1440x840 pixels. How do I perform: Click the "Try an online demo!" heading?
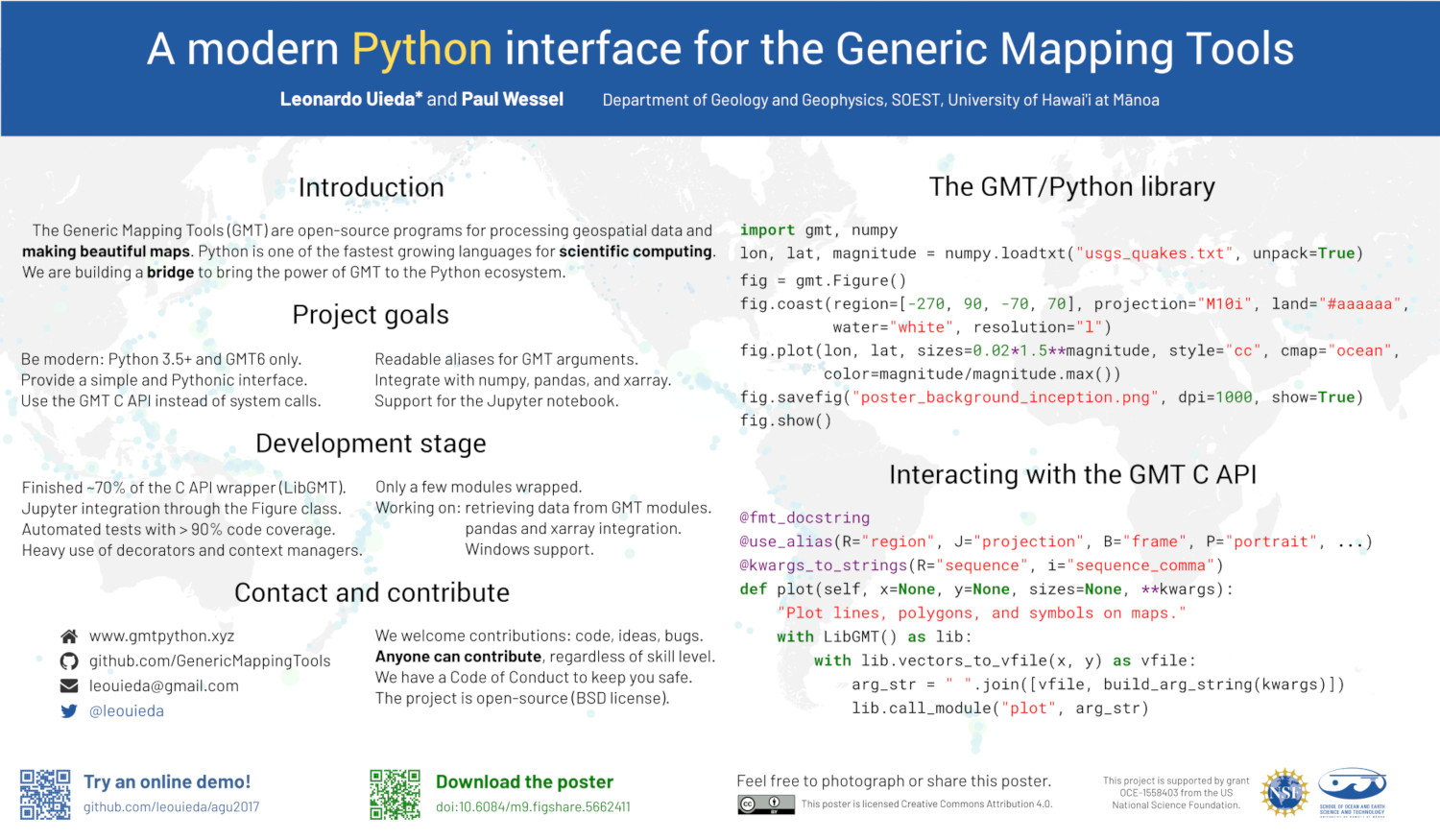(167, 782)
